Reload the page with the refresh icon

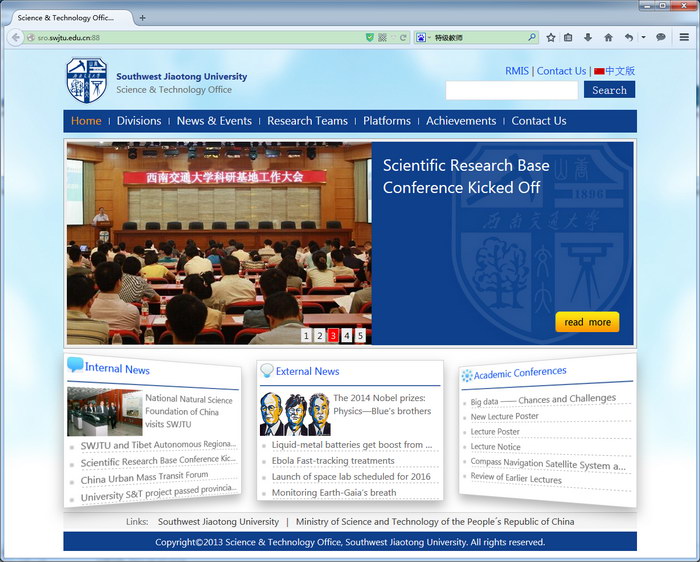(x=403, y=37)
